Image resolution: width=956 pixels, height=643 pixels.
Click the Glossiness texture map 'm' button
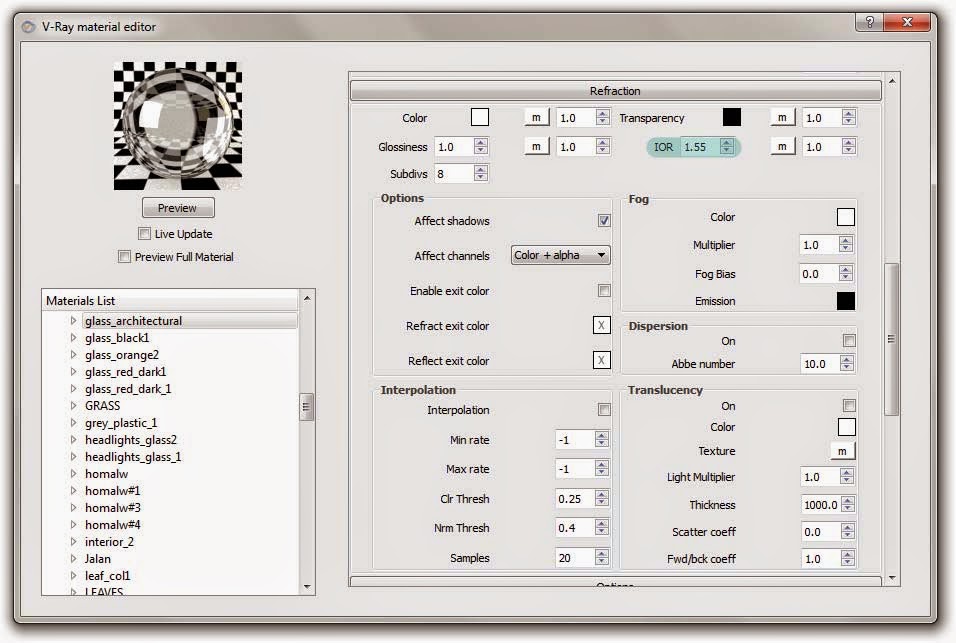[537, 146]
